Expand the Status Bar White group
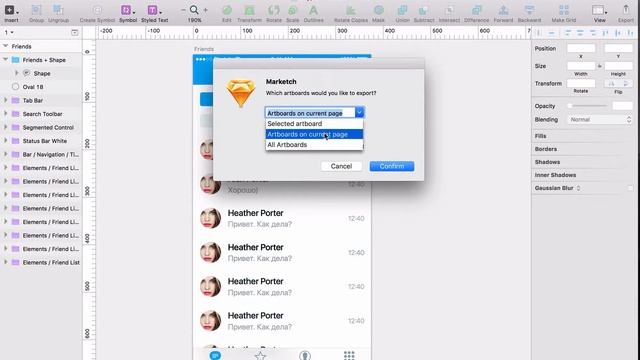Screen dimensions: 640x360 point(5,140)
